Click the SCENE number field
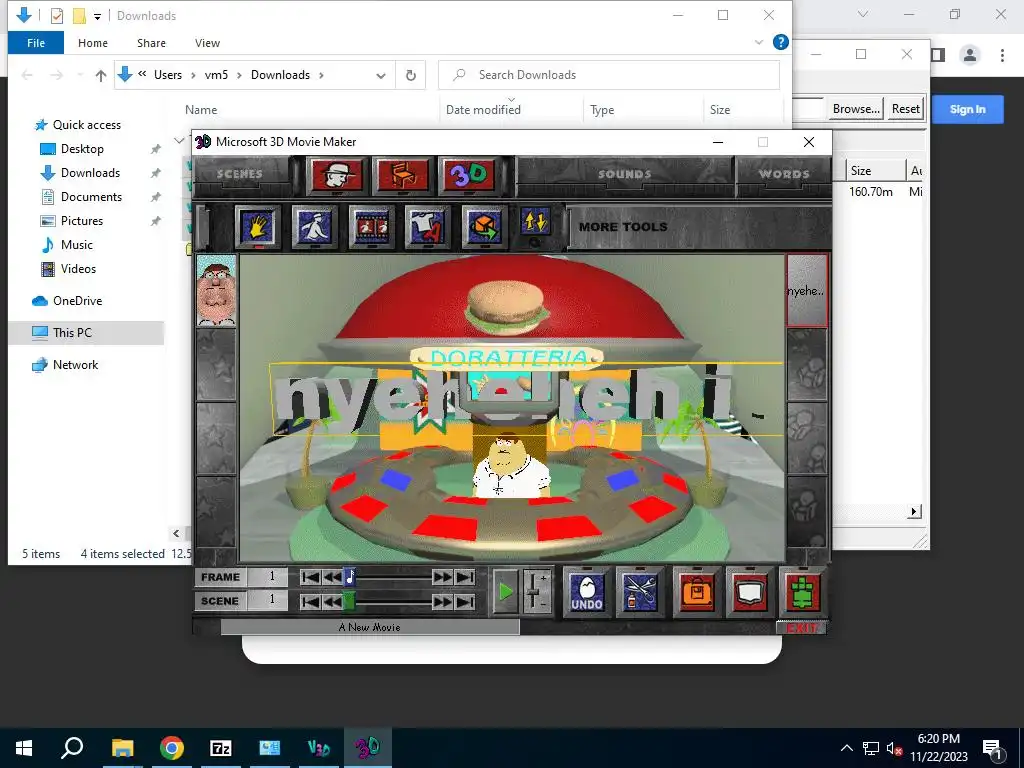Image resolution: width=1024 pixels, height=768 pixels. point(268,601)
